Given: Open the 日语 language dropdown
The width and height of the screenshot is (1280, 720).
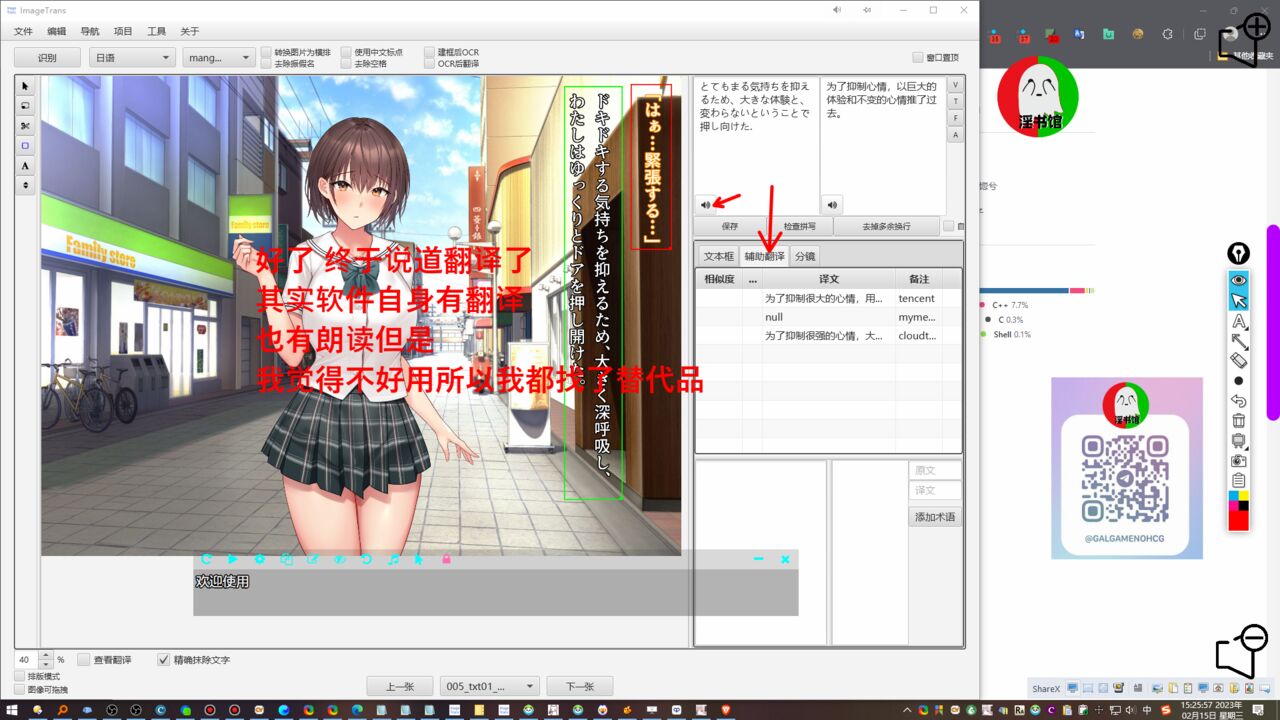Looking at the screenshot, I should 132,58.
